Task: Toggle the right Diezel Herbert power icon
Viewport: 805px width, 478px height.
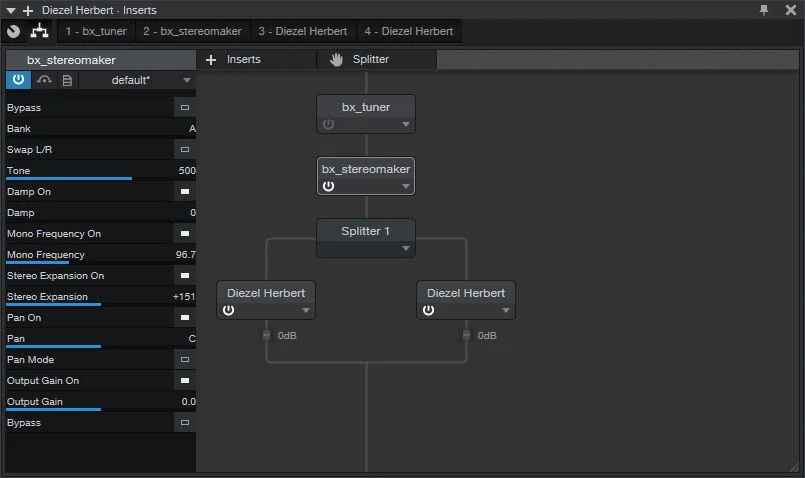Action: [x=429, y=311]
